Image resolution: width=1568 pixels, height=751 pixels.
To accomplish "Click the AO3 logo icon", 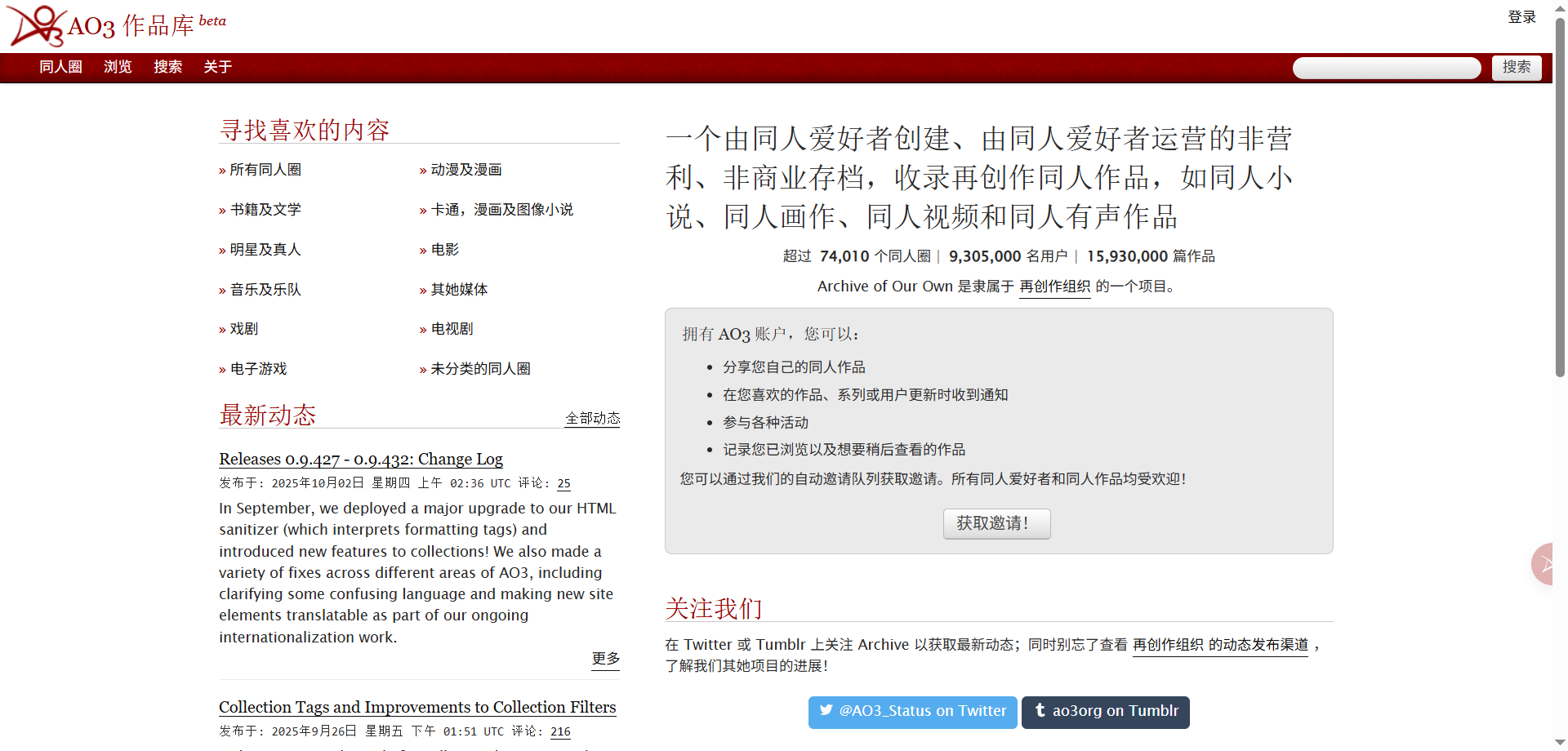I will (x=36, y=26).
